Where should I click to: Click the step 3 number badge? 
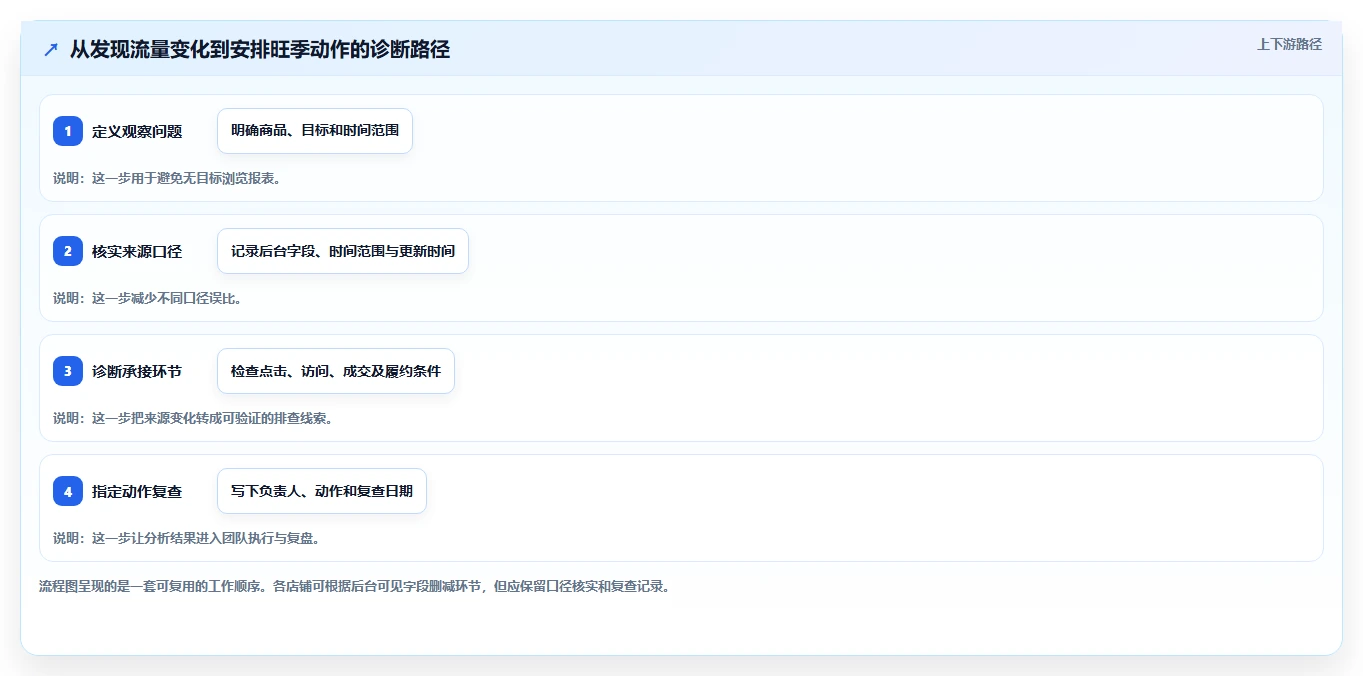(x=68, y=371)
